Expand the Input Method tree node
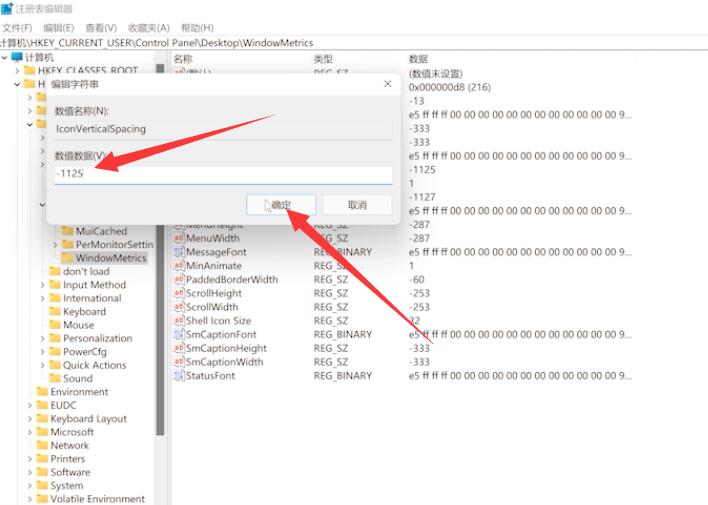This screenshot has width=708, height=505. pos(43,285)
